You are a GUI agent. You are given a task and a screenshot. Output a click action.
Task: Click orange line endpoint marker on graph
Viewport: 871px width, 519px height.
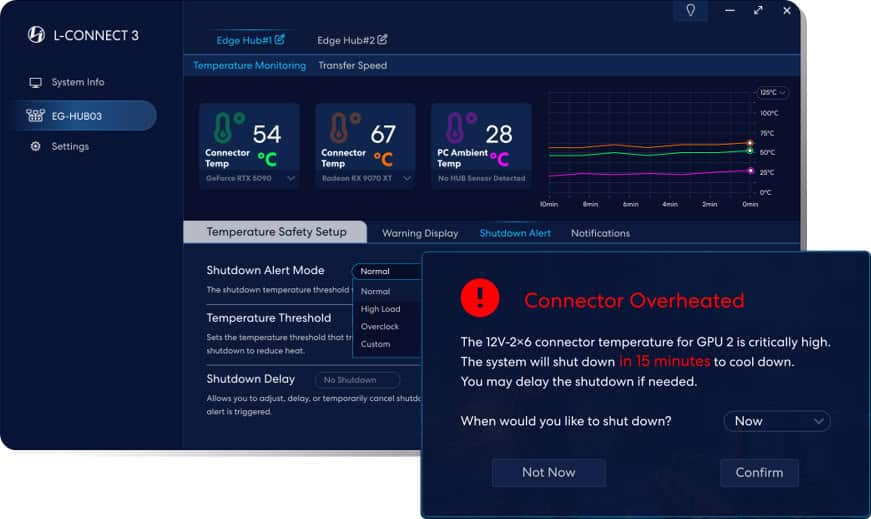pos(750,143)
